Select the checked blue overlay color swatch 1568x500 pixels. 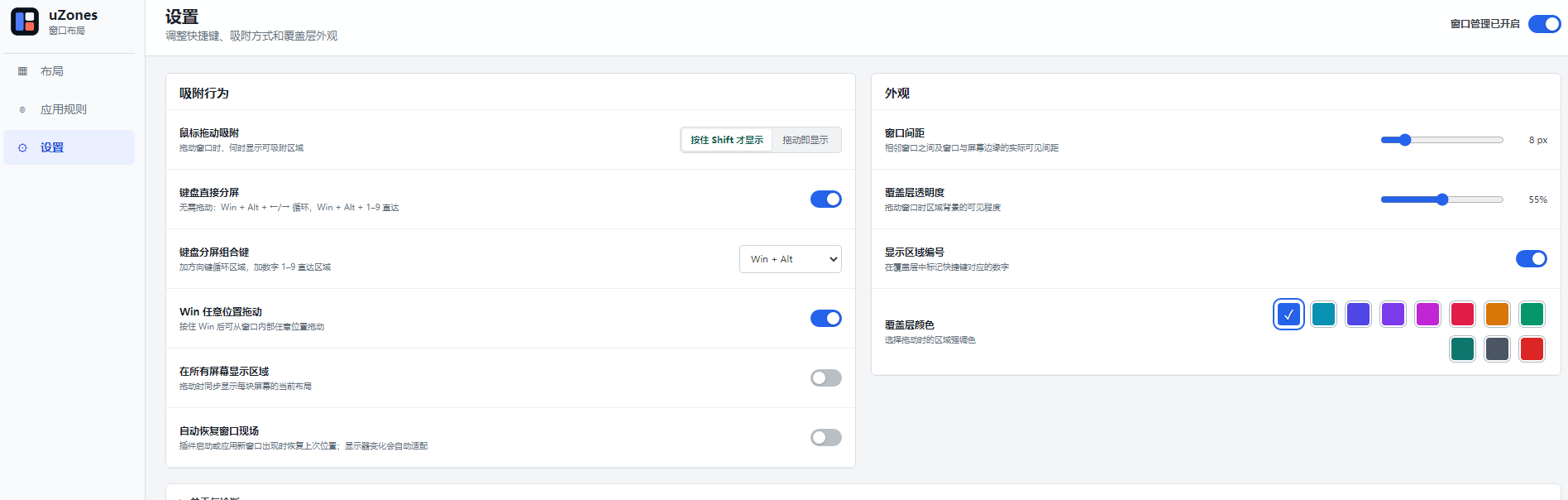coord(1288,315)
